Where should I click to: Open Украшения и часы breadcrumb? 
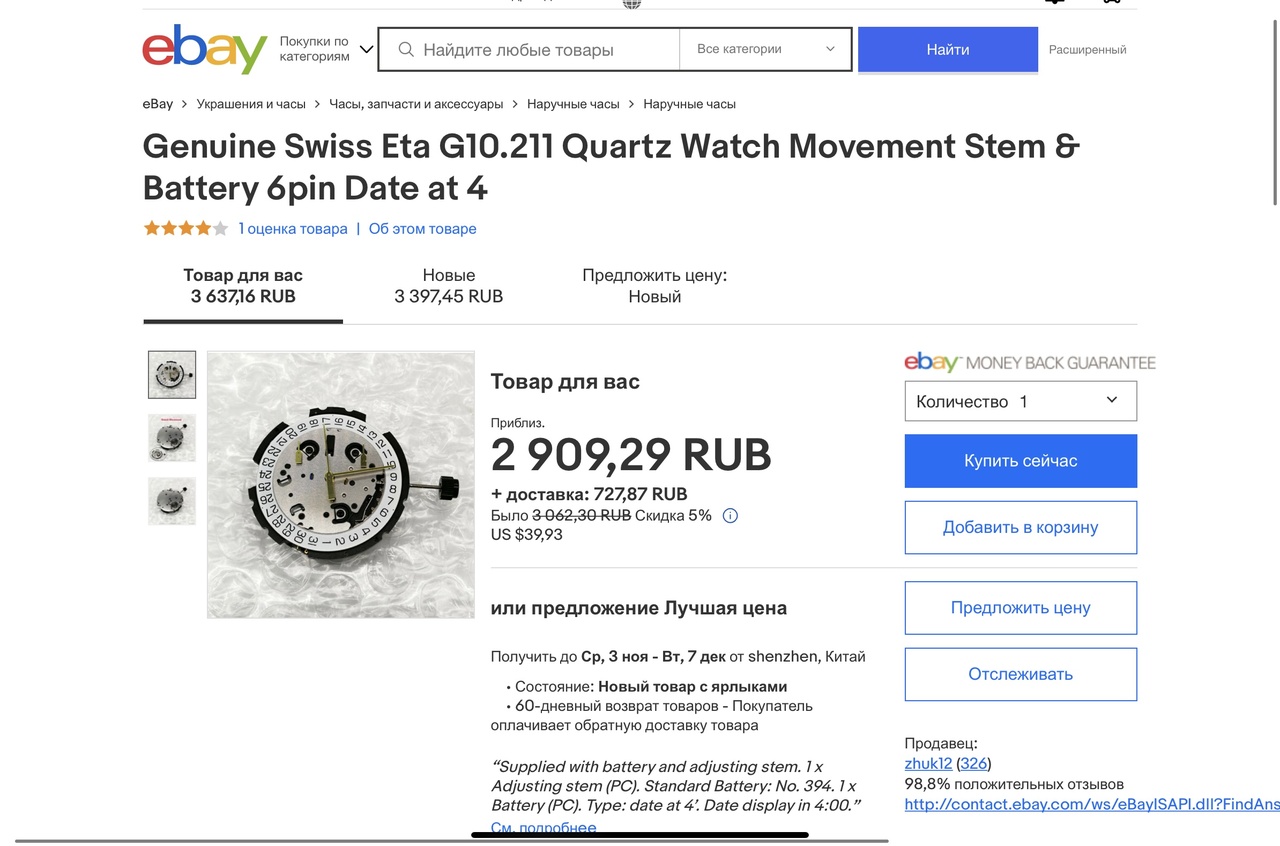[x=251, y=104]
